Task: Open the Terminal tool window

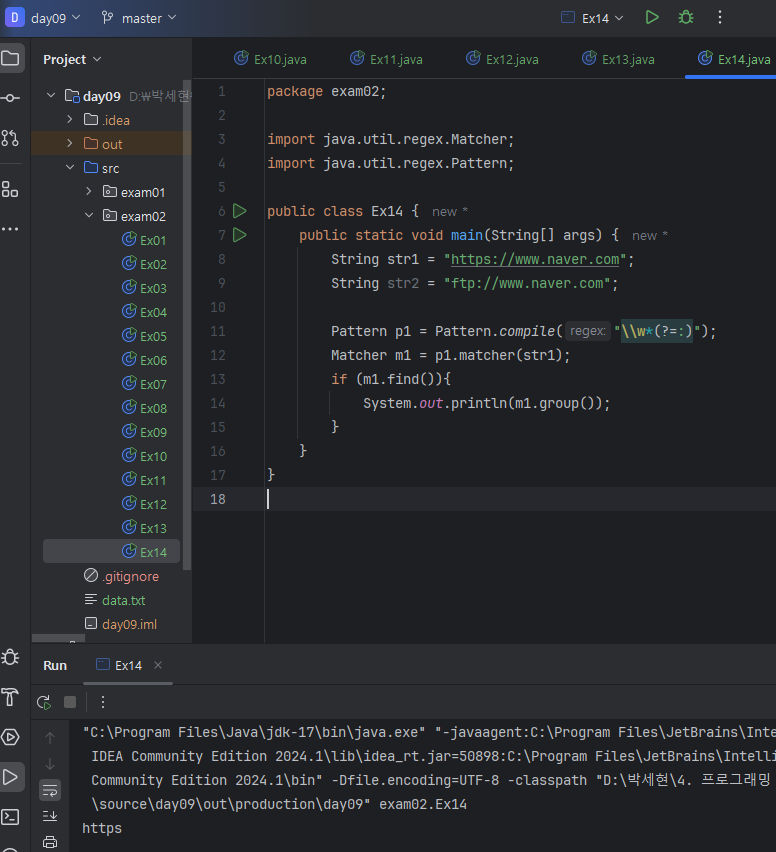Action: [x=10, y=817]
